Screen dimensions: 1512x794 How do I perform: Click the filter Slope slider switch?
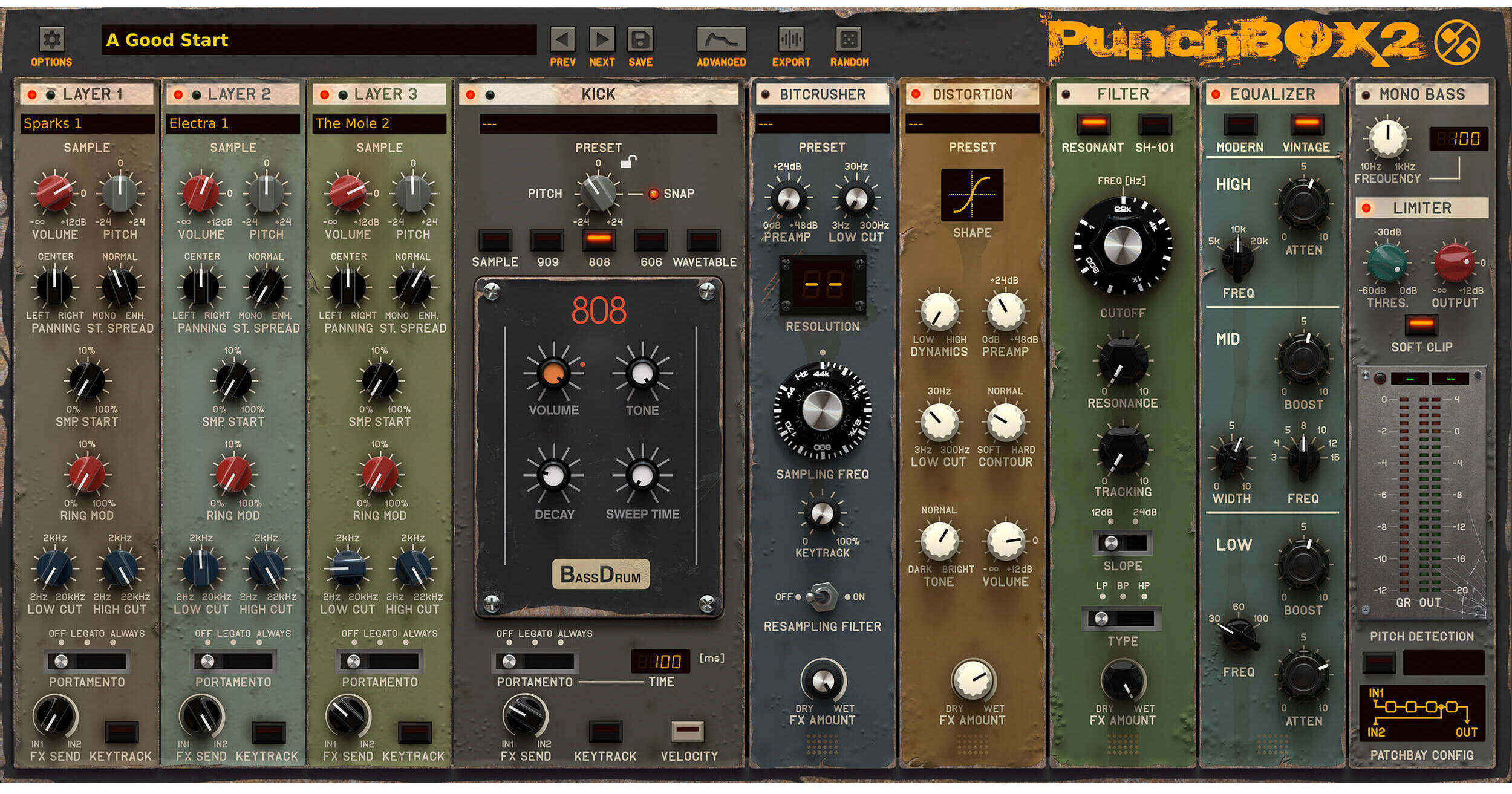1123,542
